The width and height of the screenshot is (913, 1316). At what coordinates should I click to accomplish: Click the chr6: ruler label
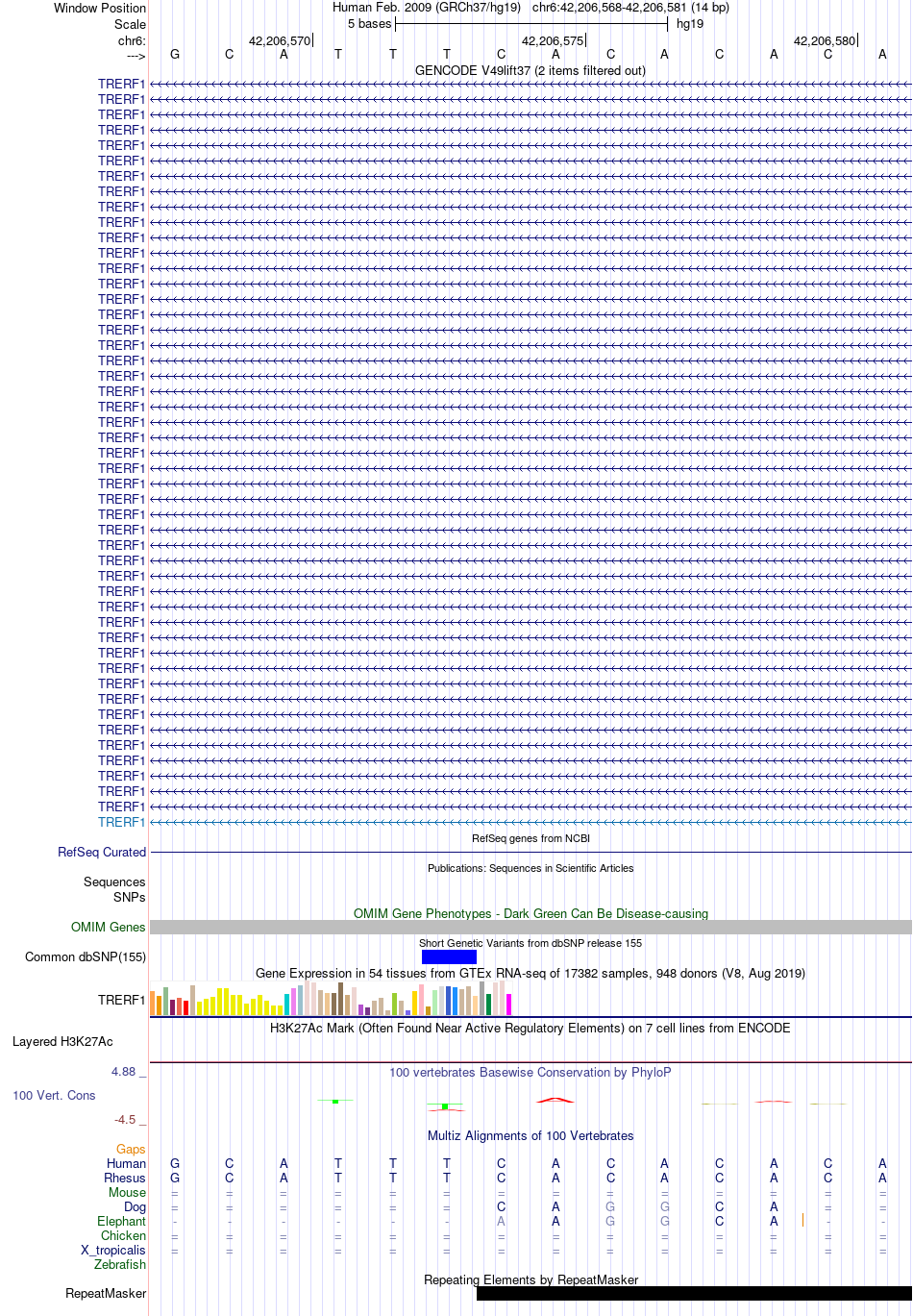(x=132, y=40)
